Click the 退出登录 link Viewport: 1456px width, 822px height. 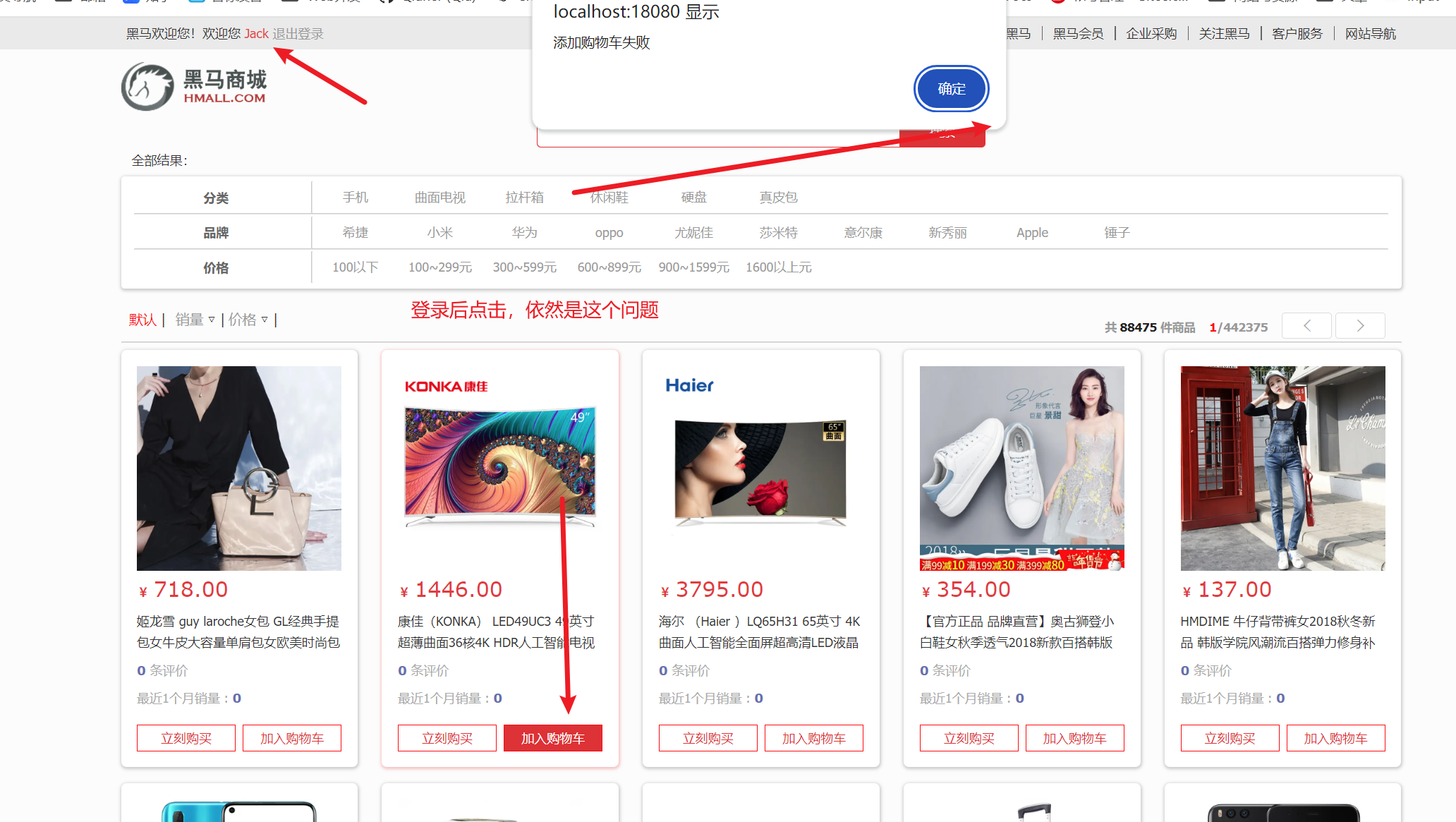click(x=298, y=34)
